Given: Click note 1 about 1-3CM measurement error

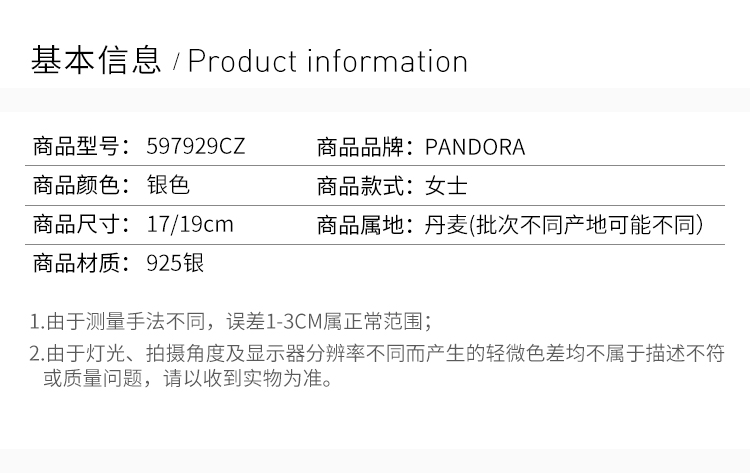Looking at the screenshot, I should pos(231,321).
